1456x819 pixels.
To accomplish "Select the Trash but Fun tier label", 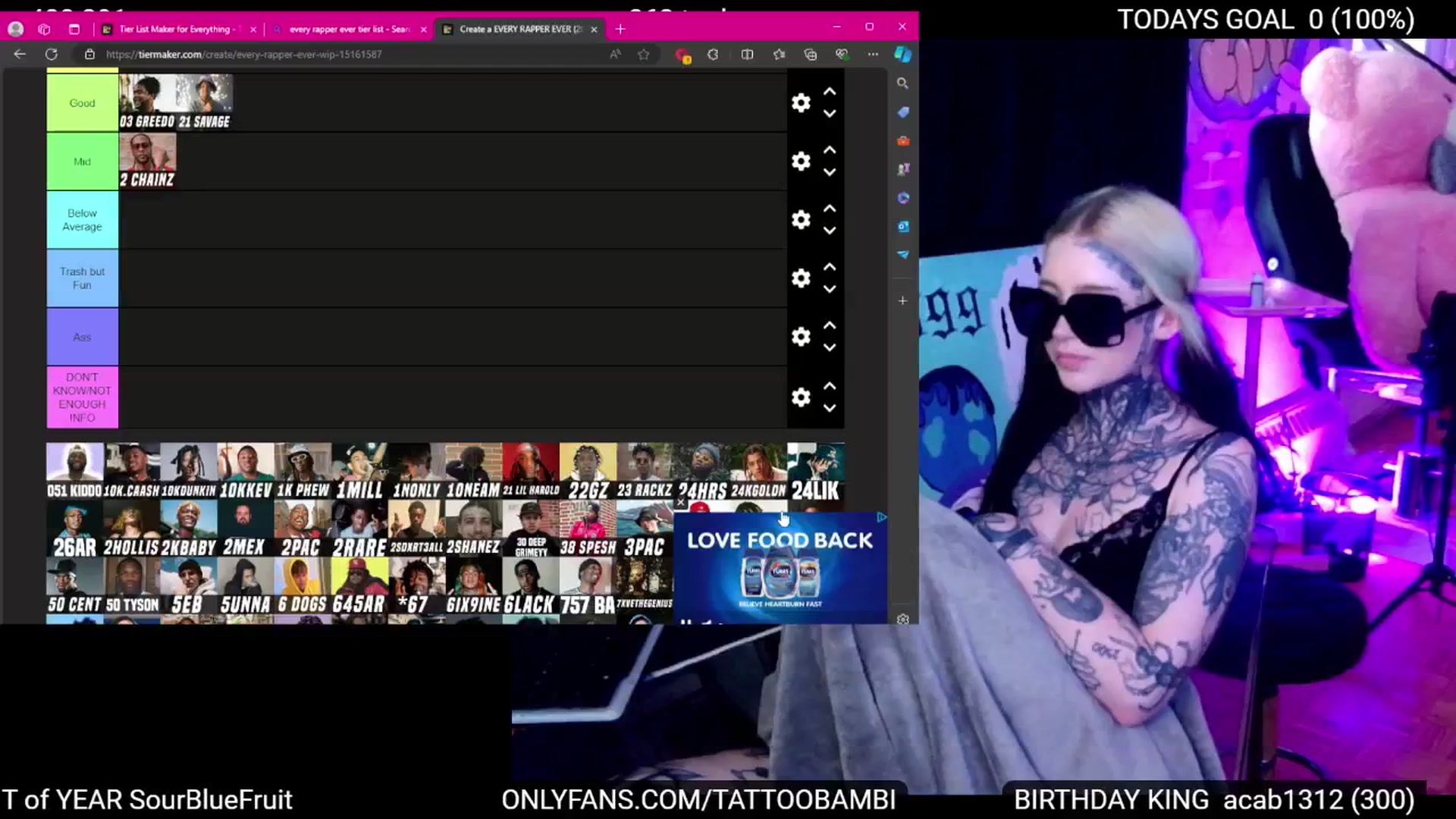I will coord(82,278).
